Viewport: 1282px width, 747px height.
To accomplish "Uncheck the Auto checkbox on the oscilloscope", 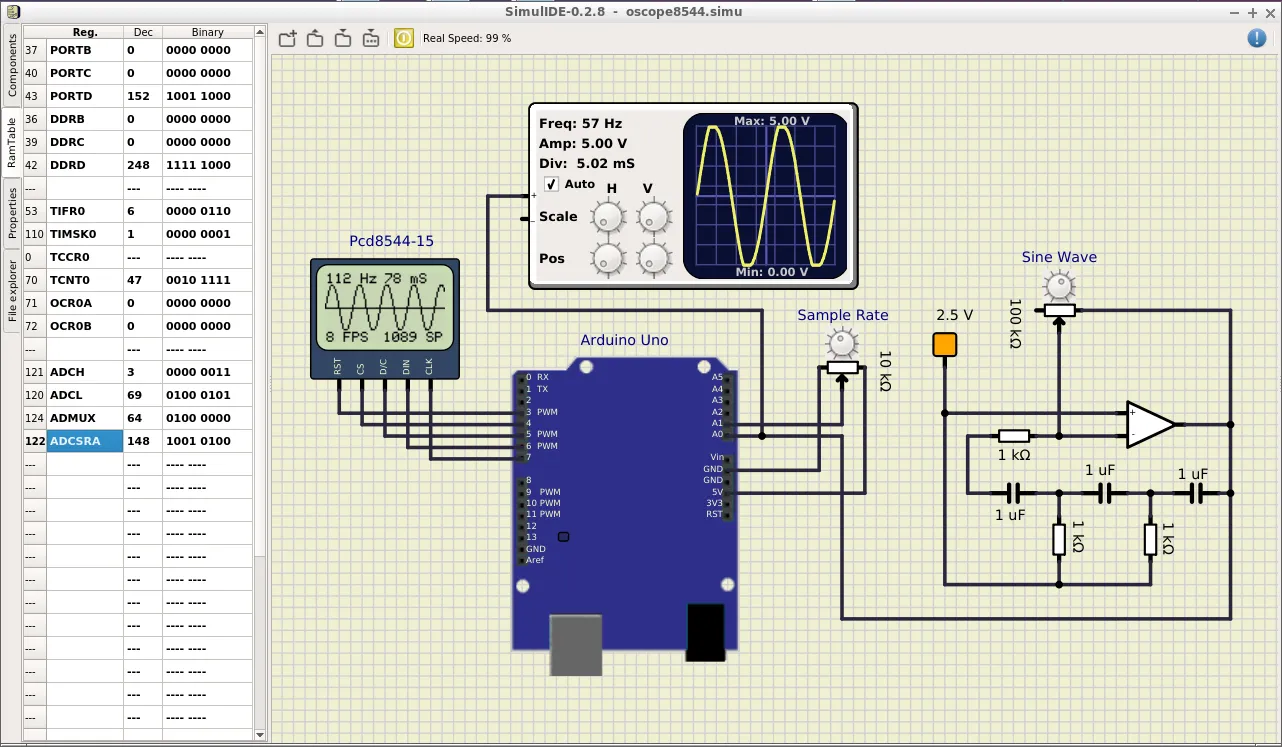I will 551,184.
